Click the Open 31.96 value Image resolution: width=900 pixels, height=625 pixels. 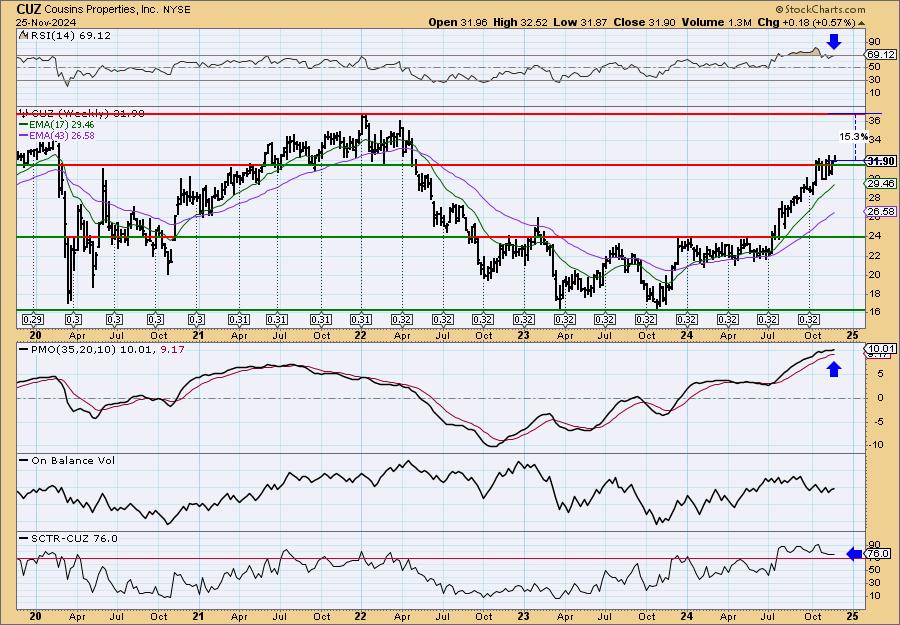[x=459, y=22]
